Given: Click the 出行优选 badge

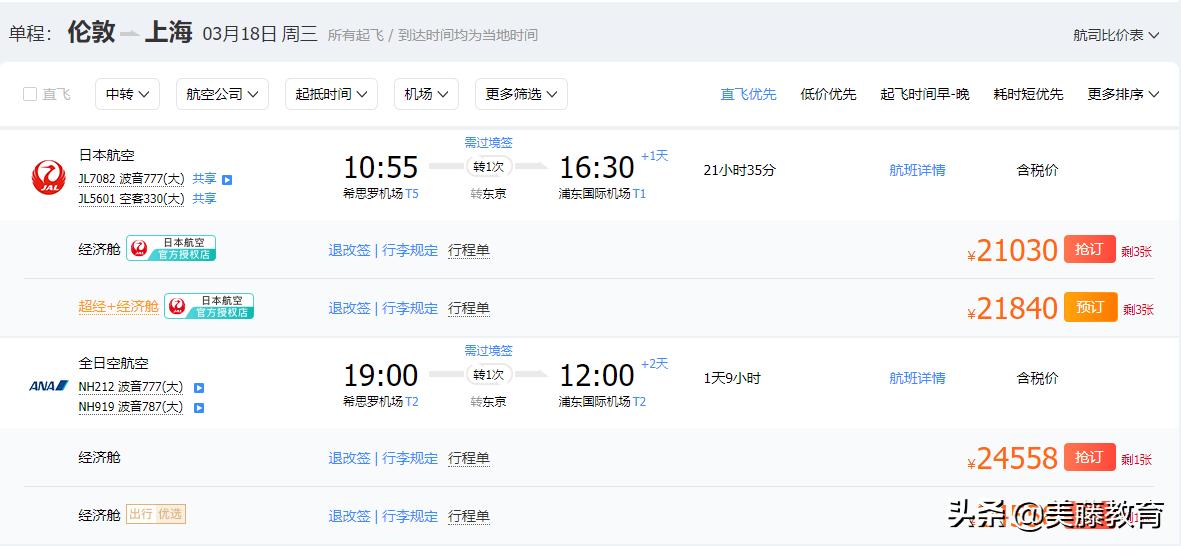Looking at the screenshot, I should pyautogui.click(x=156, y=514).
